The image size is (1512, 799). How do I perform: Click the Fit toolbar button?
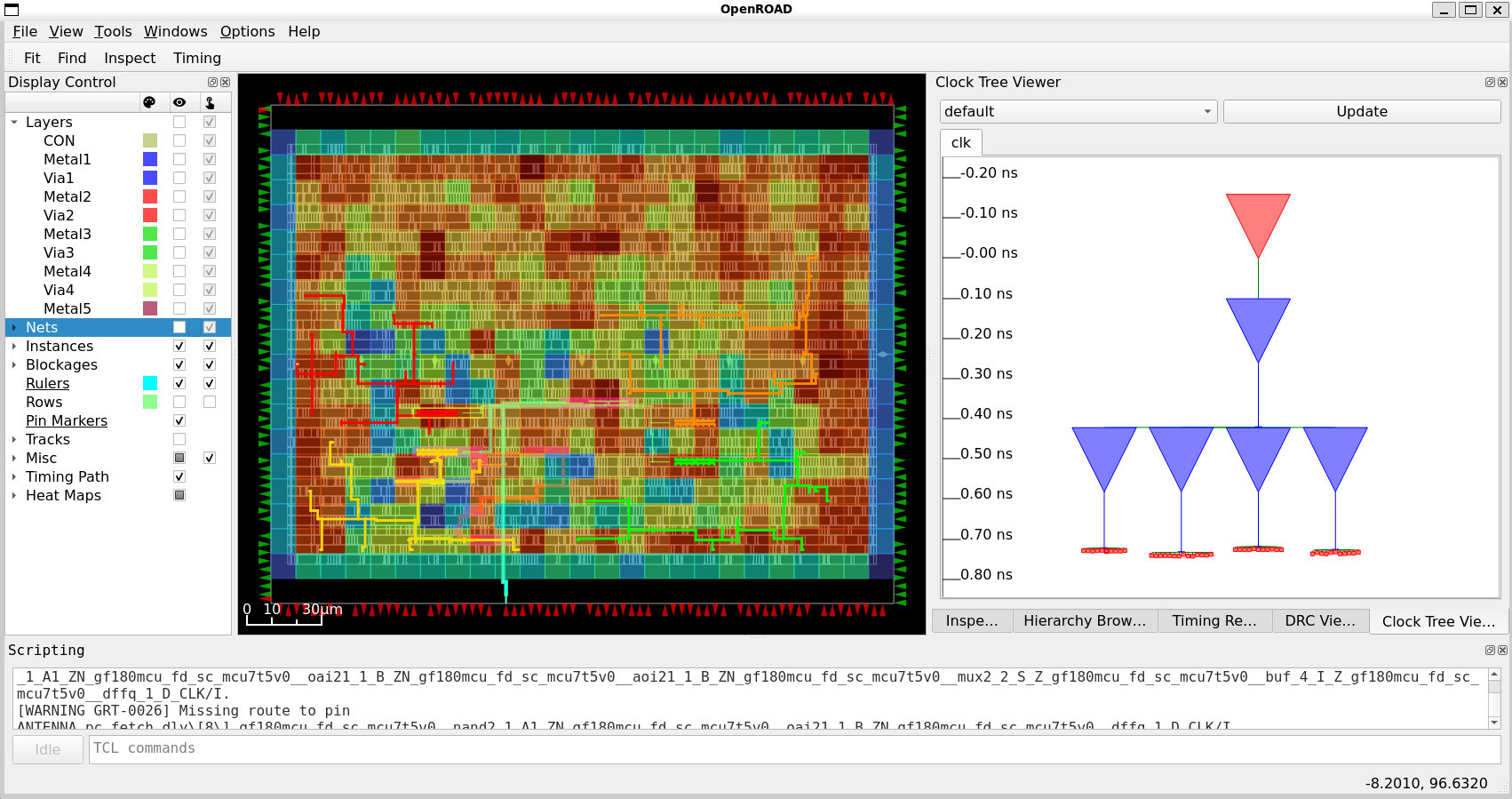coord(32,58)
